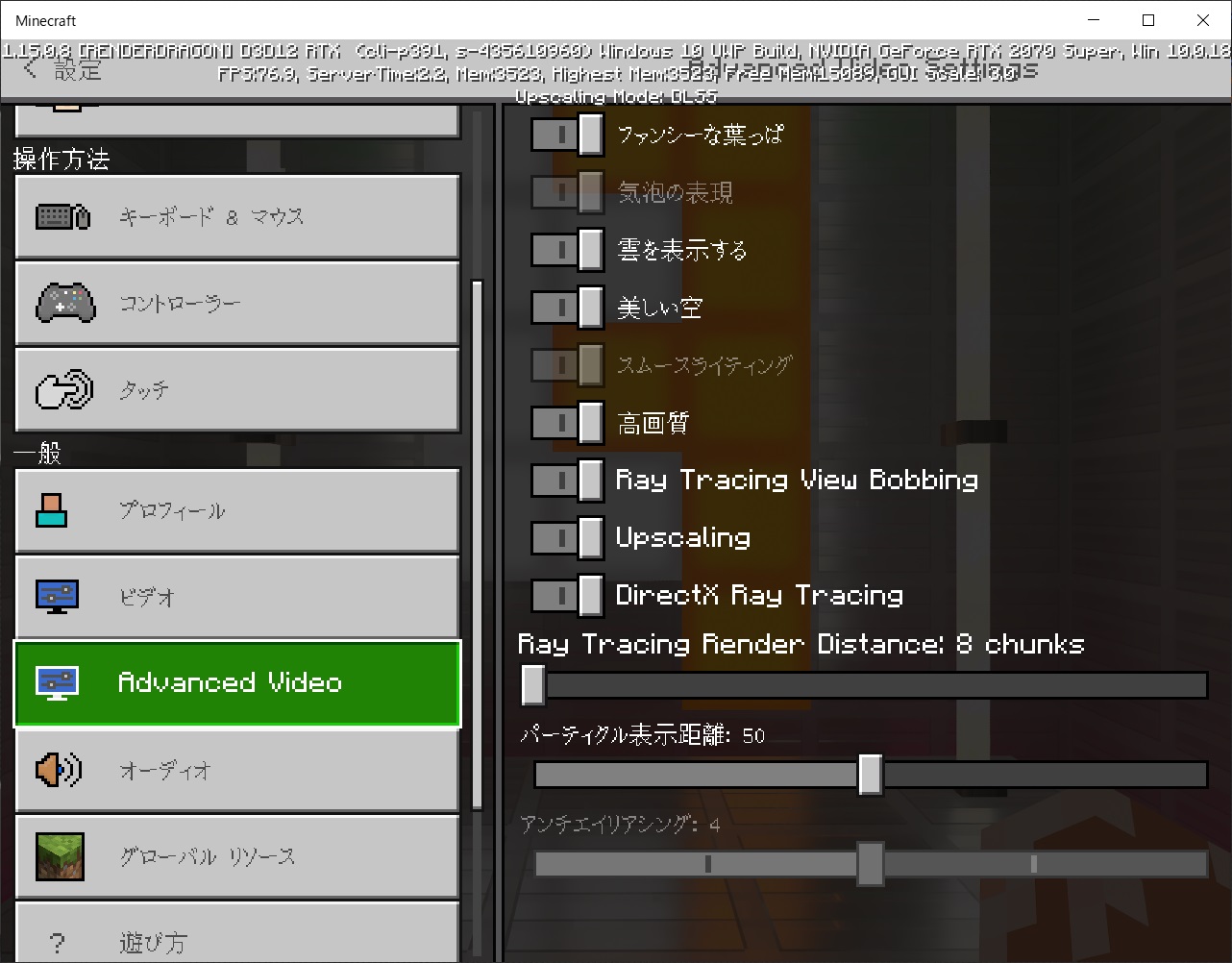This screenshot has height=963, width=1232.
Task: Click the 雲を表示する label text
Action: pyautogui.click(x=681, y=250)
